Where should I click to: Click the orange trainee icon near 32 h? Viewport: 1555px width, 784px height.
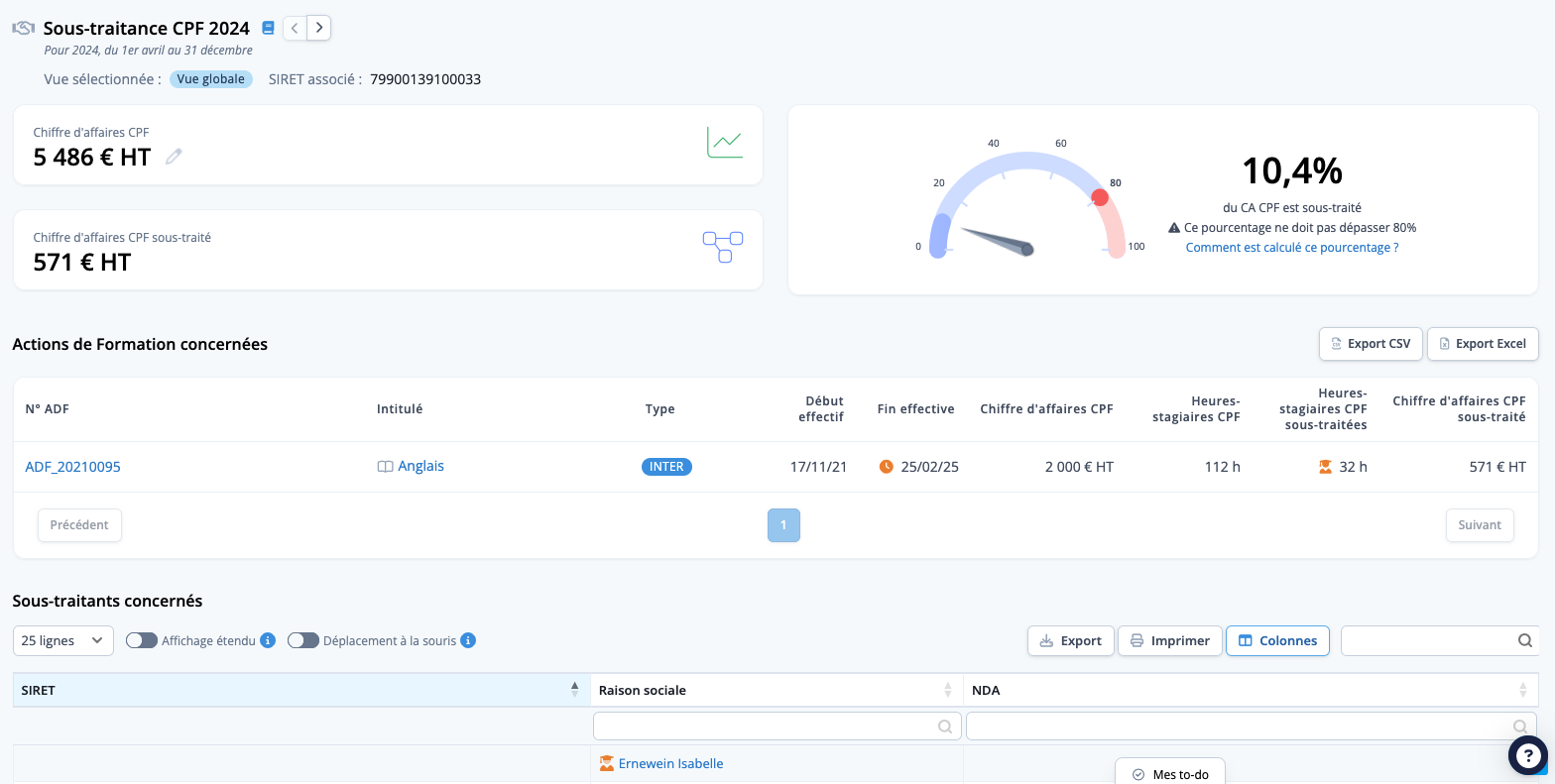(x=1325, y=467)
